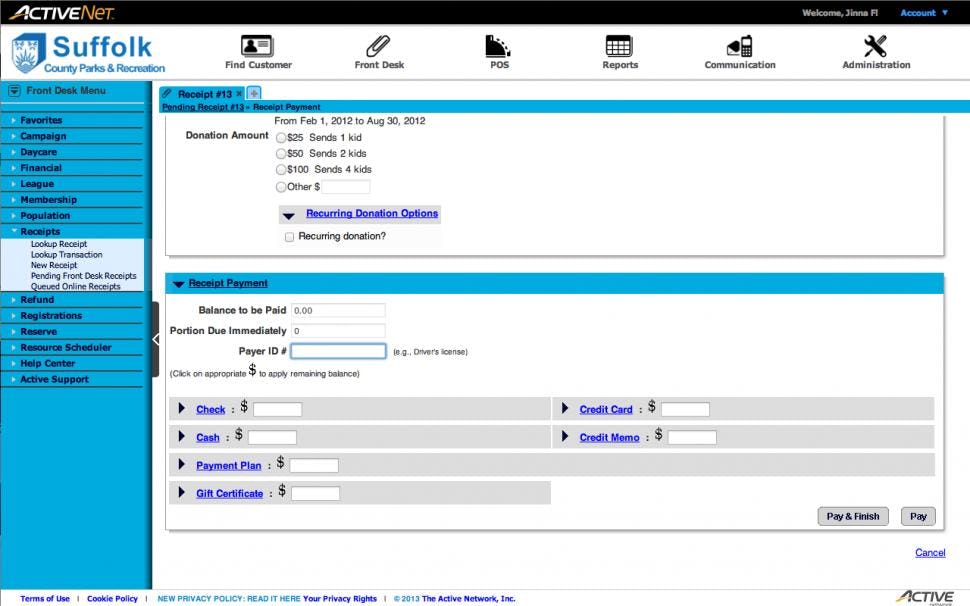
Task: Open the Communication module
Action: click(739, 50)
